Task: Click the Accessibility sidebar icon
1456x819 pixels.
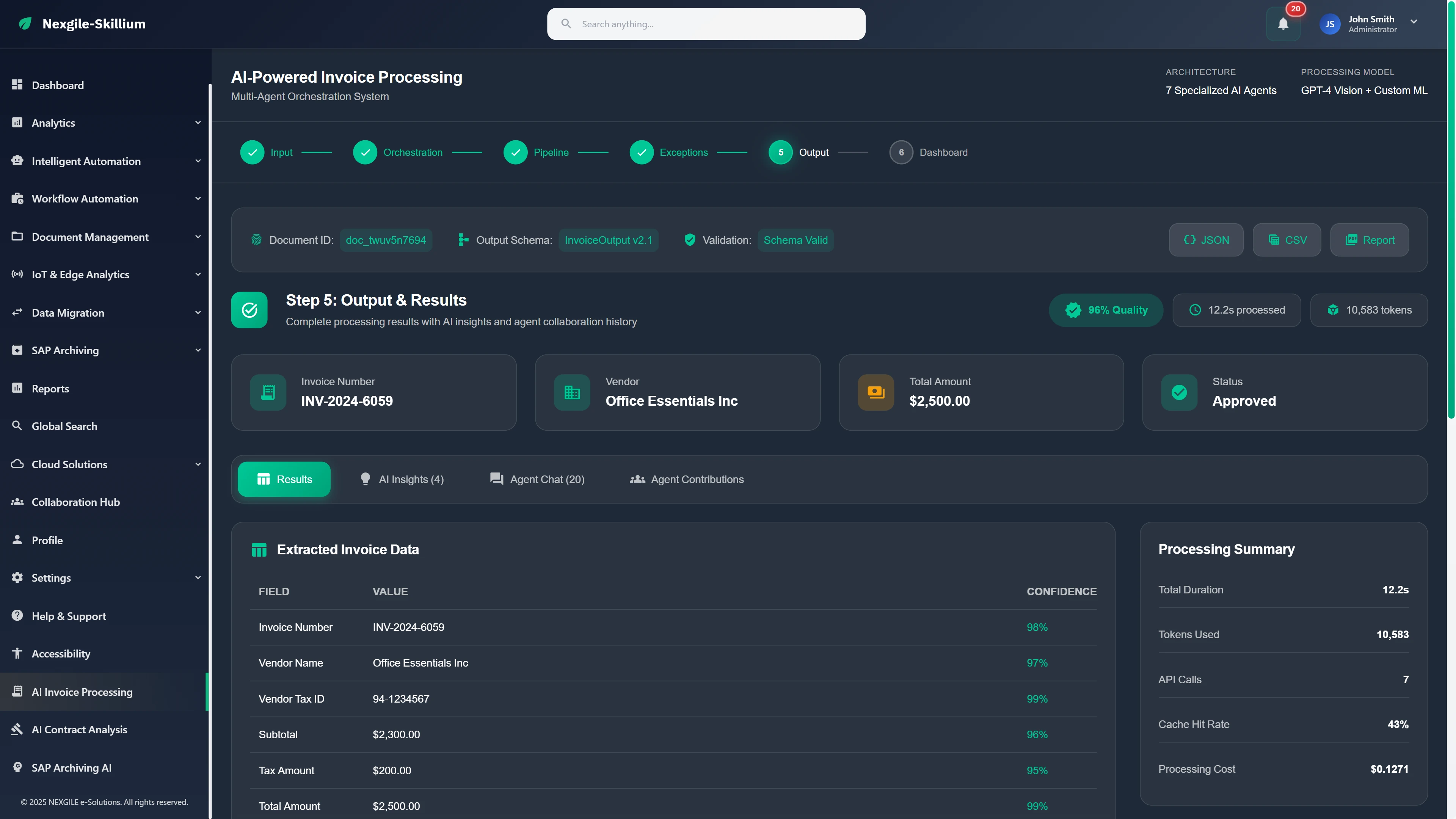Action: [17, 653]
